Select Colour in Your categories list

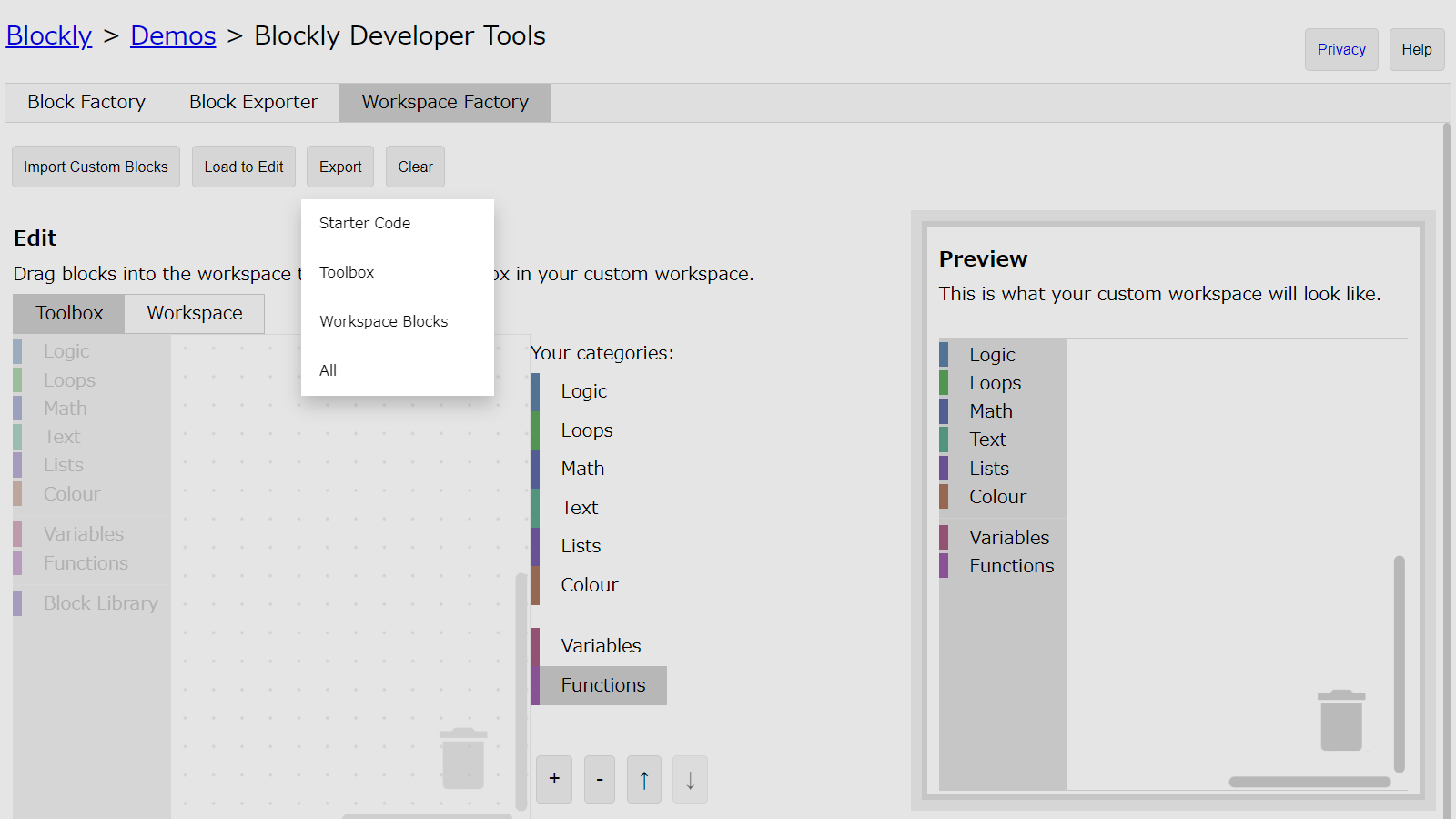tap(589, 585)
